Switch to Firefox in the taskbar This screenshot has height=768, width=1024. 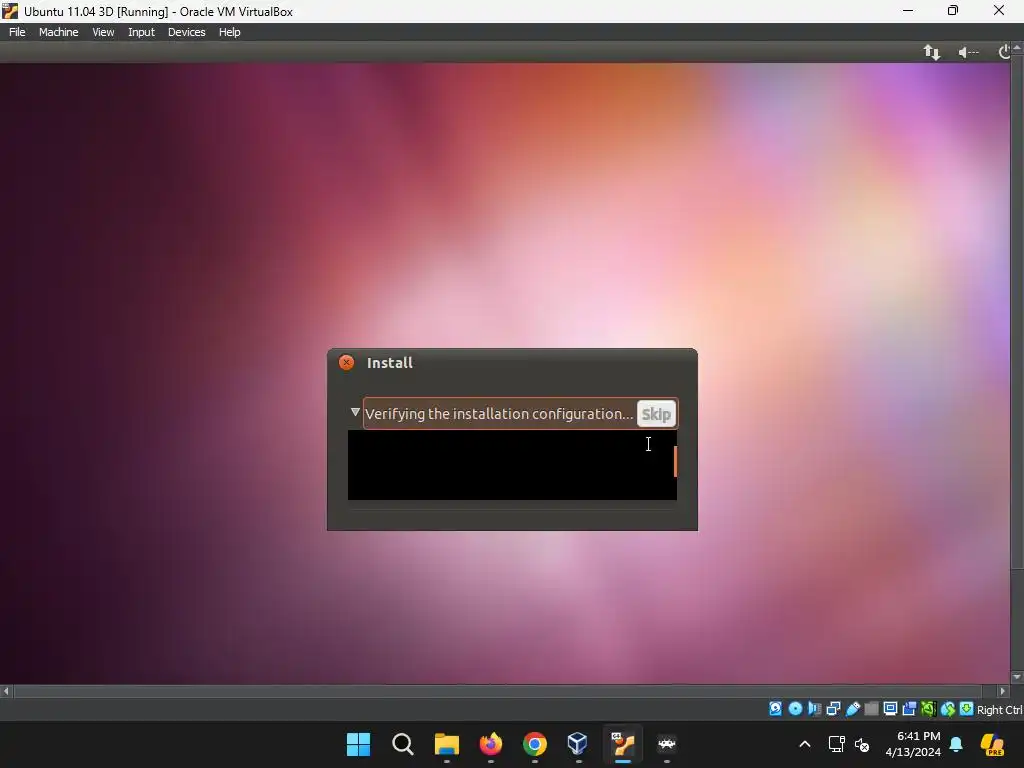point(491,744)
